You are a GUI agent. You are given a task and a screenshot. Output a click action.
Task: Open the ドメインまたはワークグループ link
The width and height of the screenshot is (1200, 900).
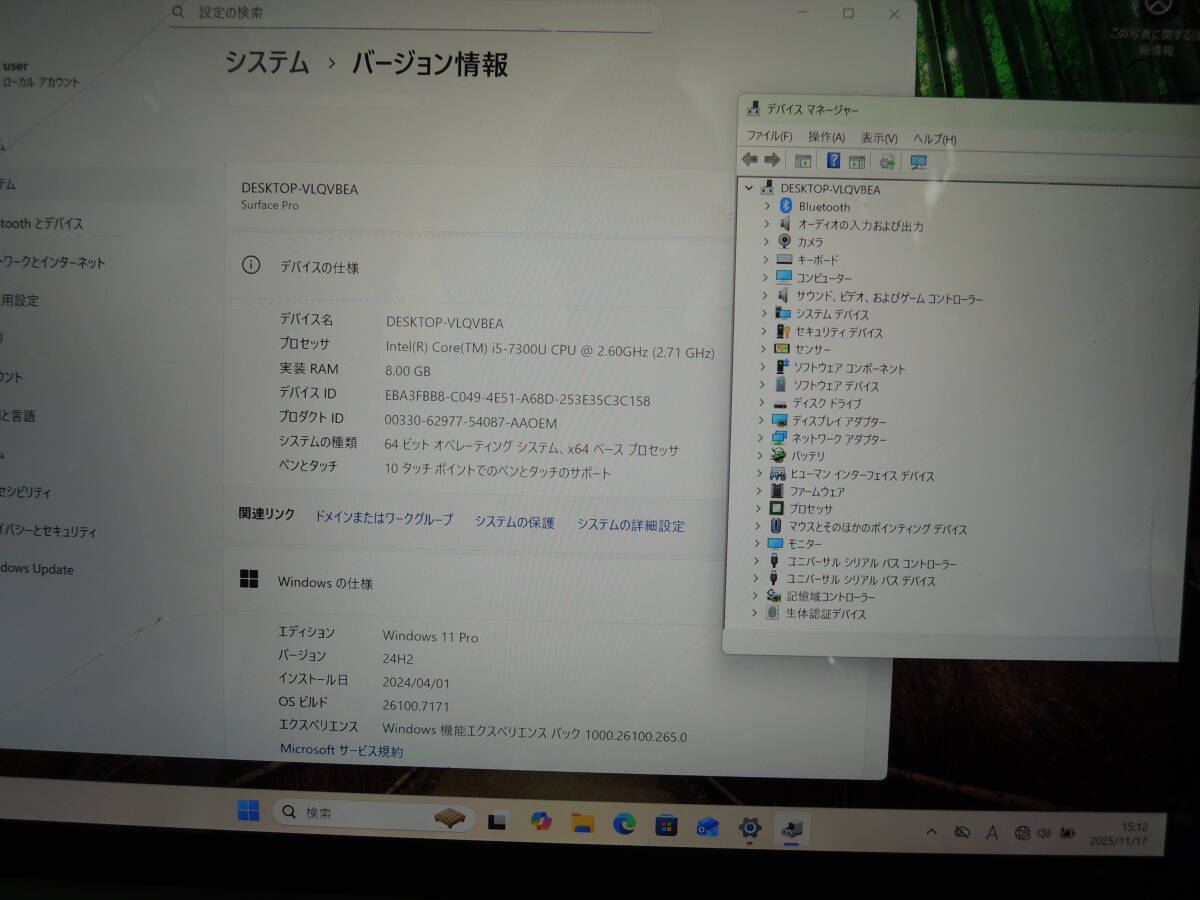(x=384, y=518)
